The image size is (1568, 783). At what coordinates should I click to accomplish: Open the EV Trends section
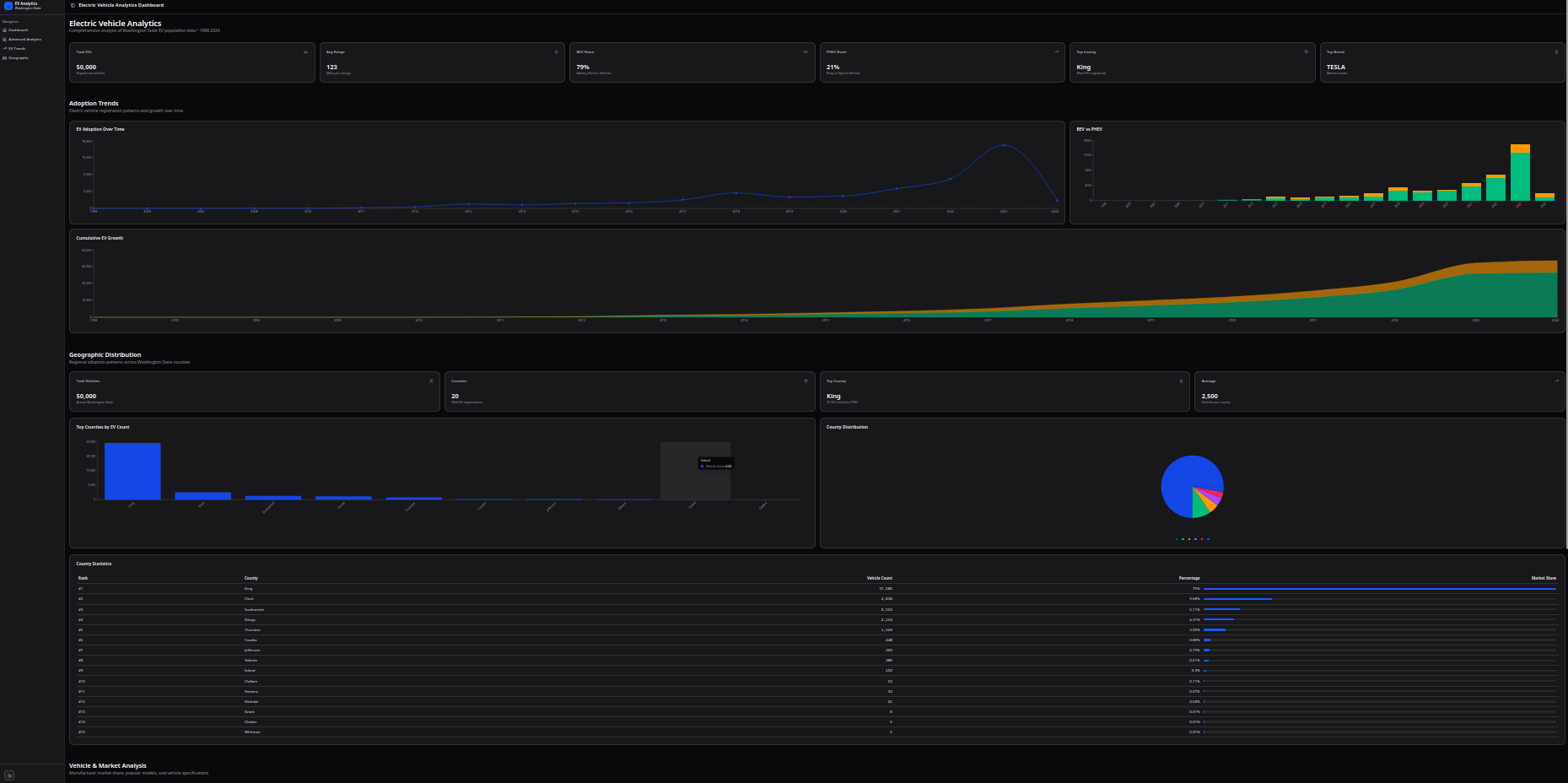(17, 48)
